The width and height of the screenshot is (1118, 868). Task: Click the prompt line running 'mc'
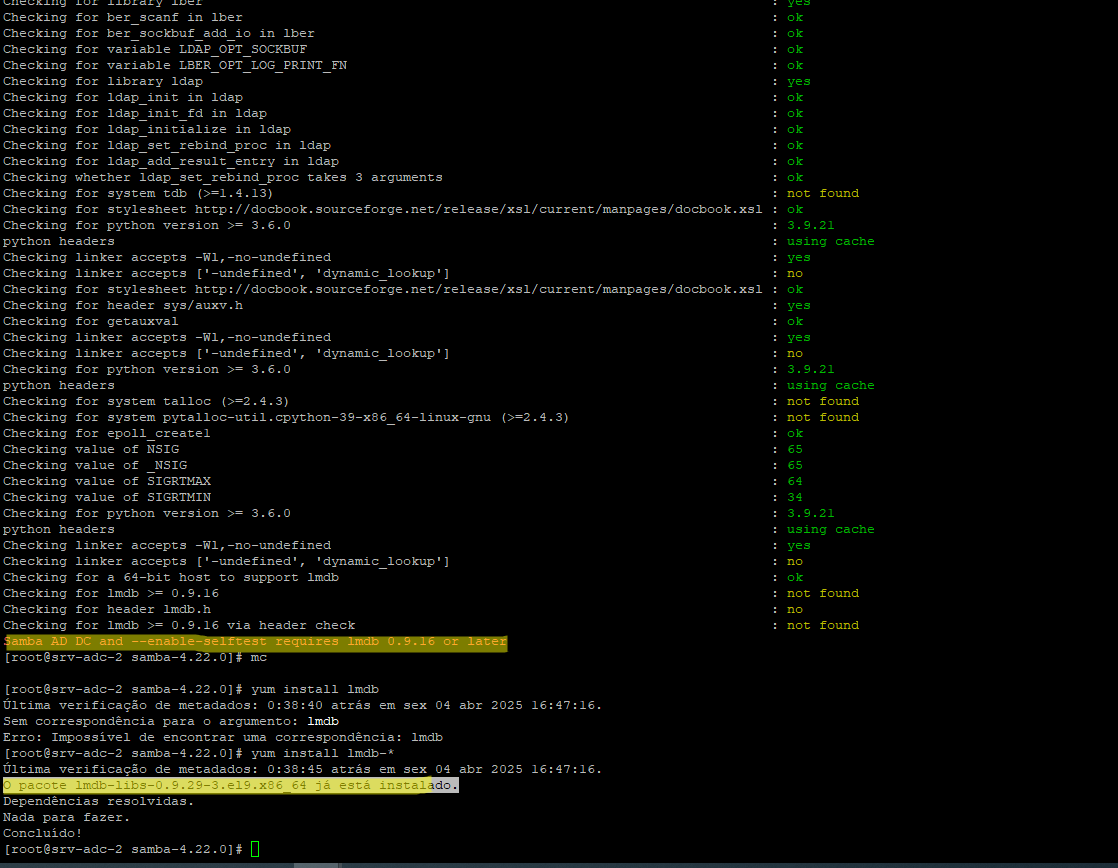tap(135, 658)
